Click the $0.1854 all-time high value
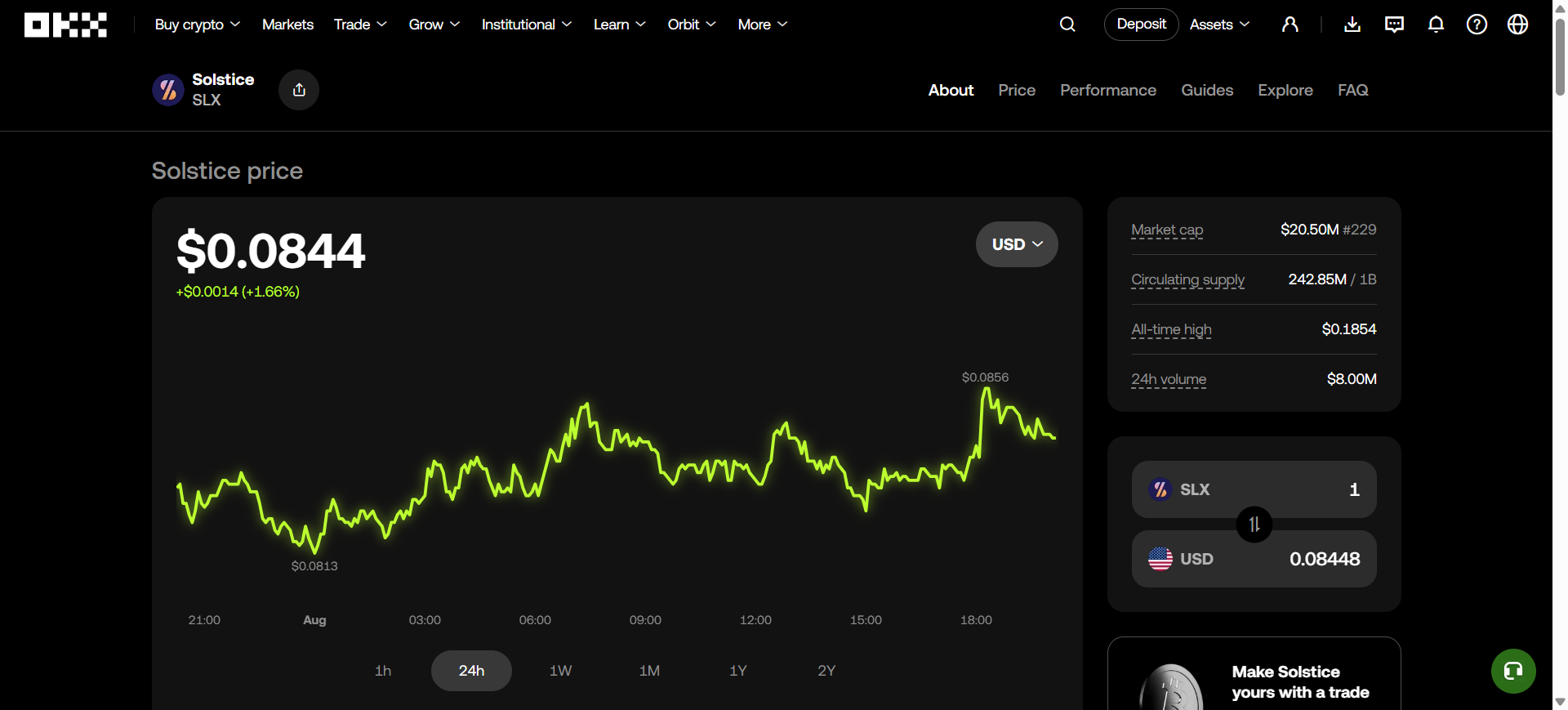The height and width of the screenshot is (710, 1568). click(x=1349, y=329)
